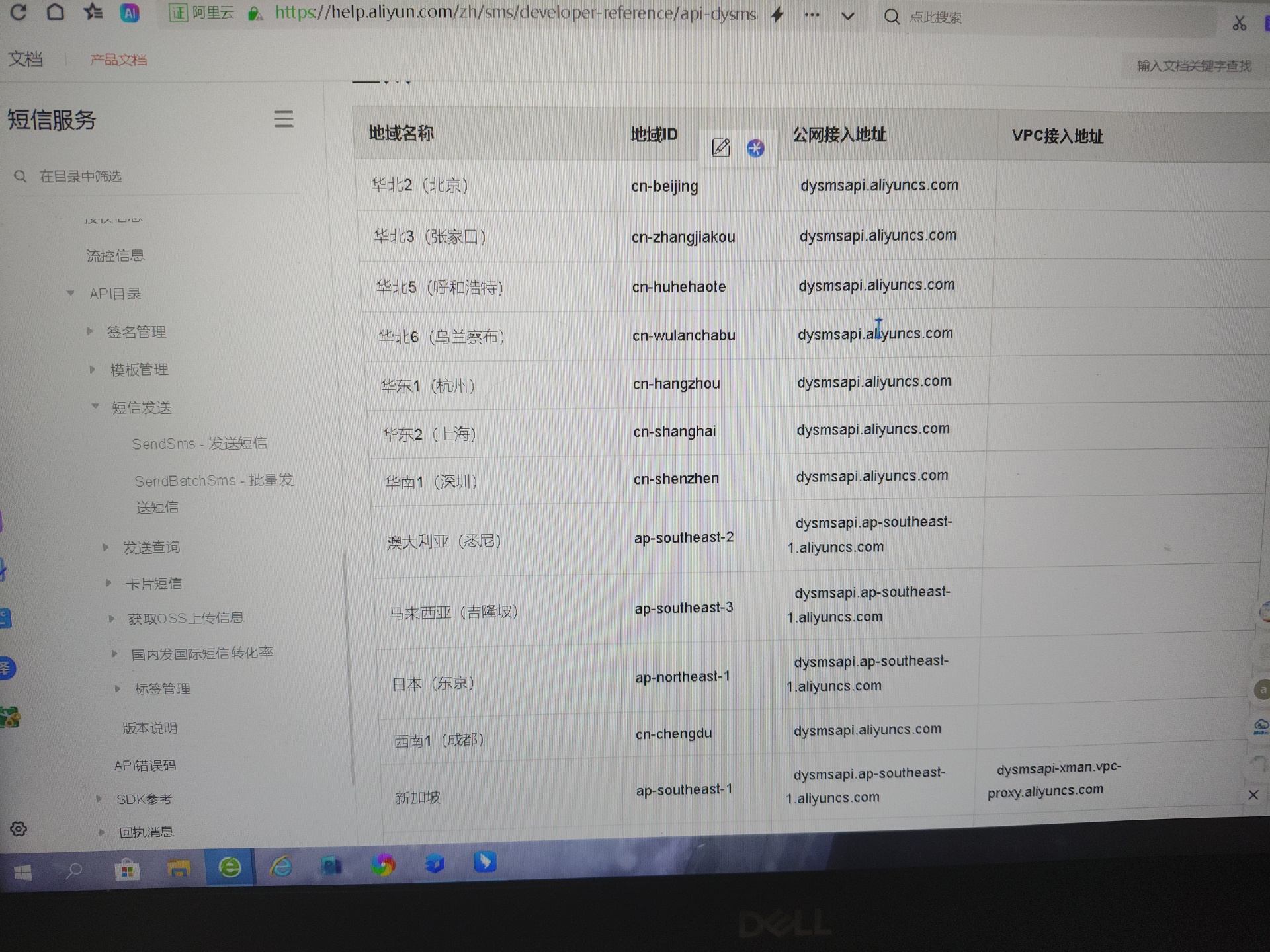Click the taskbar search icon
1270x952 pixels.
point(74,871)
